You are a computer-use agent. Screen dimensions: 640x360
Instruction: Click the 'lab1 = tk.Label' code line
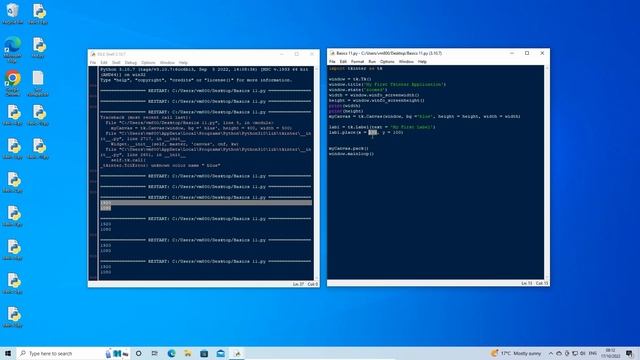(382, 127)
